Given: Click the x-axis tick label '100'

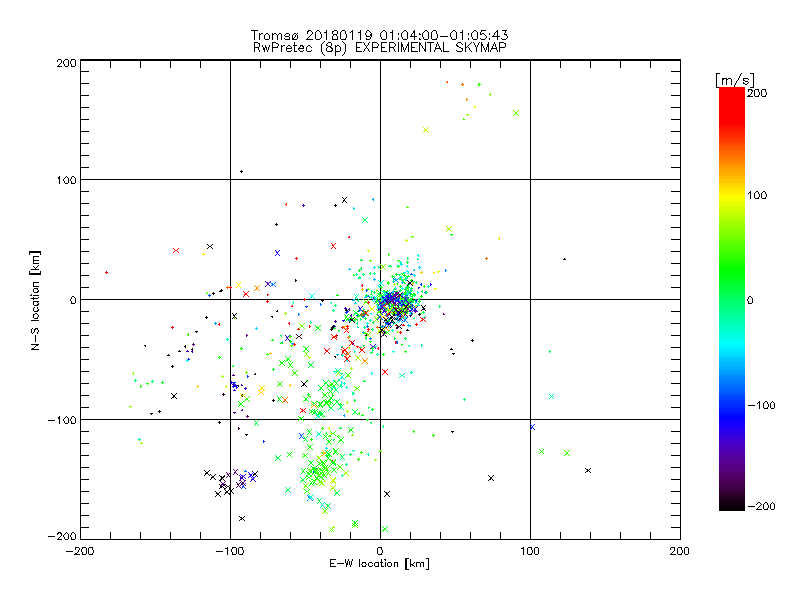Looking at the screenshot, I should pos(530,551).
